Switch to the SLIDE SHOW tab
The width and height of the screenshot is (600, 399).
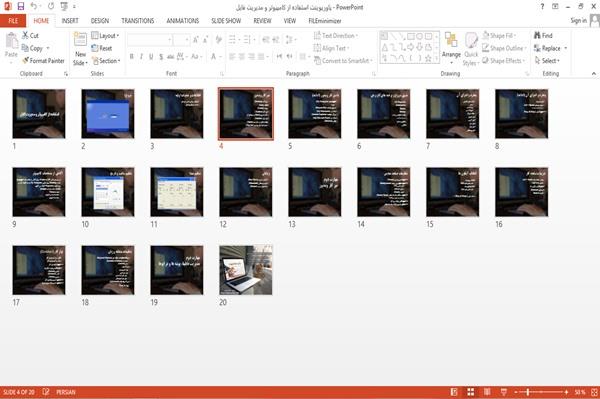[226, 21]
